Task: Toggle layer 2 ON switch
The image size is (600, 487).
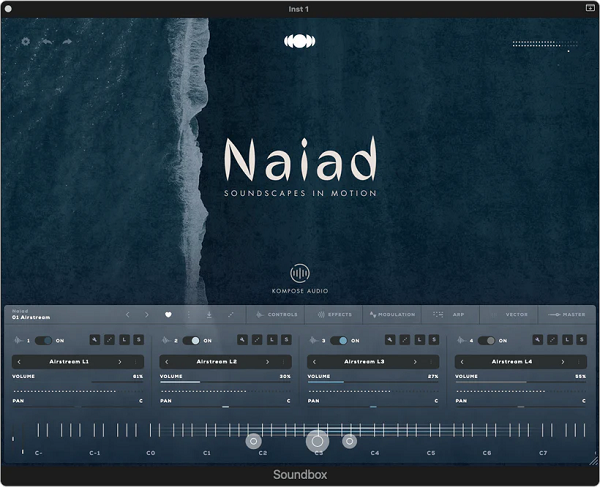Action: click(x=191, y=340)
